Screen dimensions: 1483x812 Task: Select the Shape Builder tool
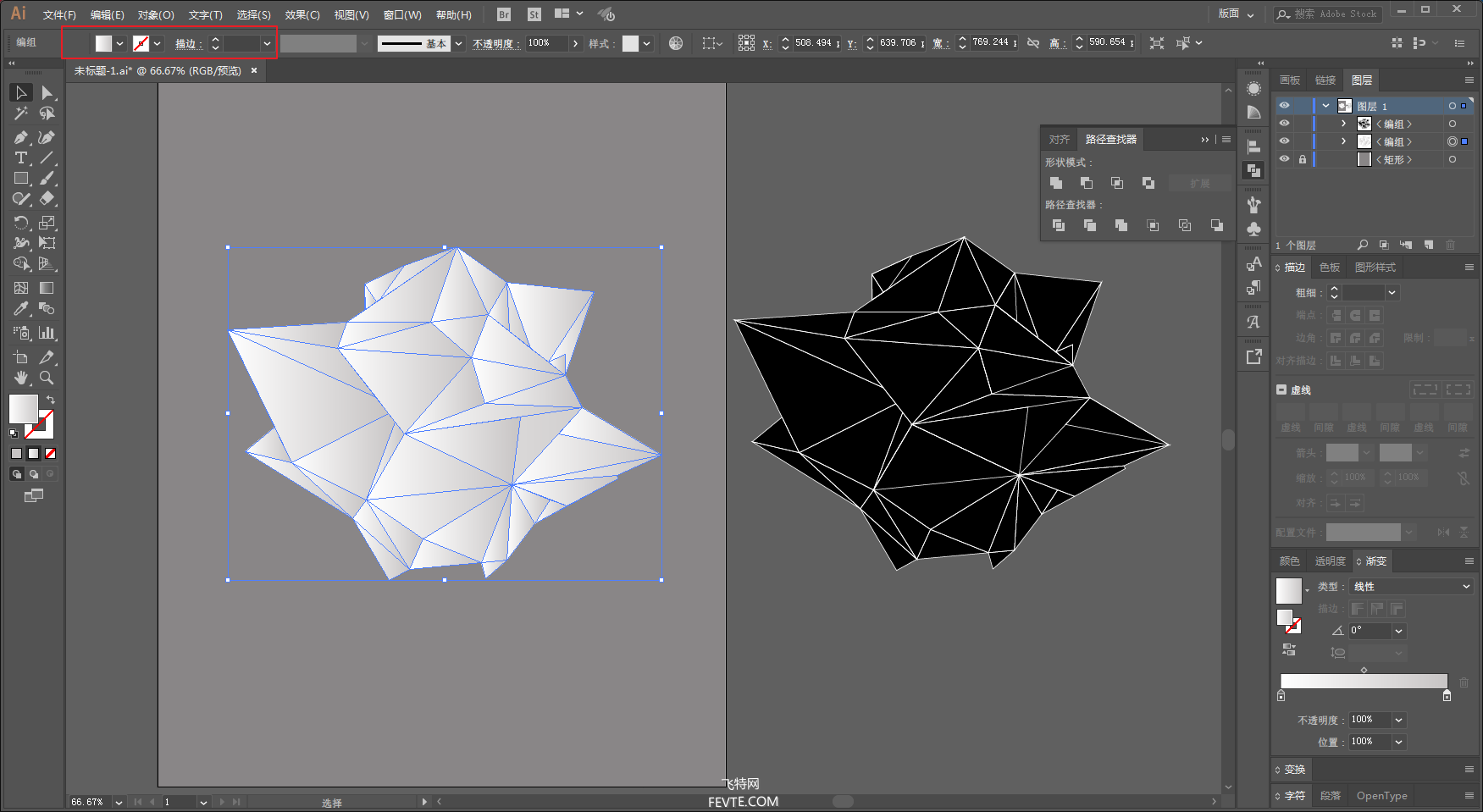21,264
